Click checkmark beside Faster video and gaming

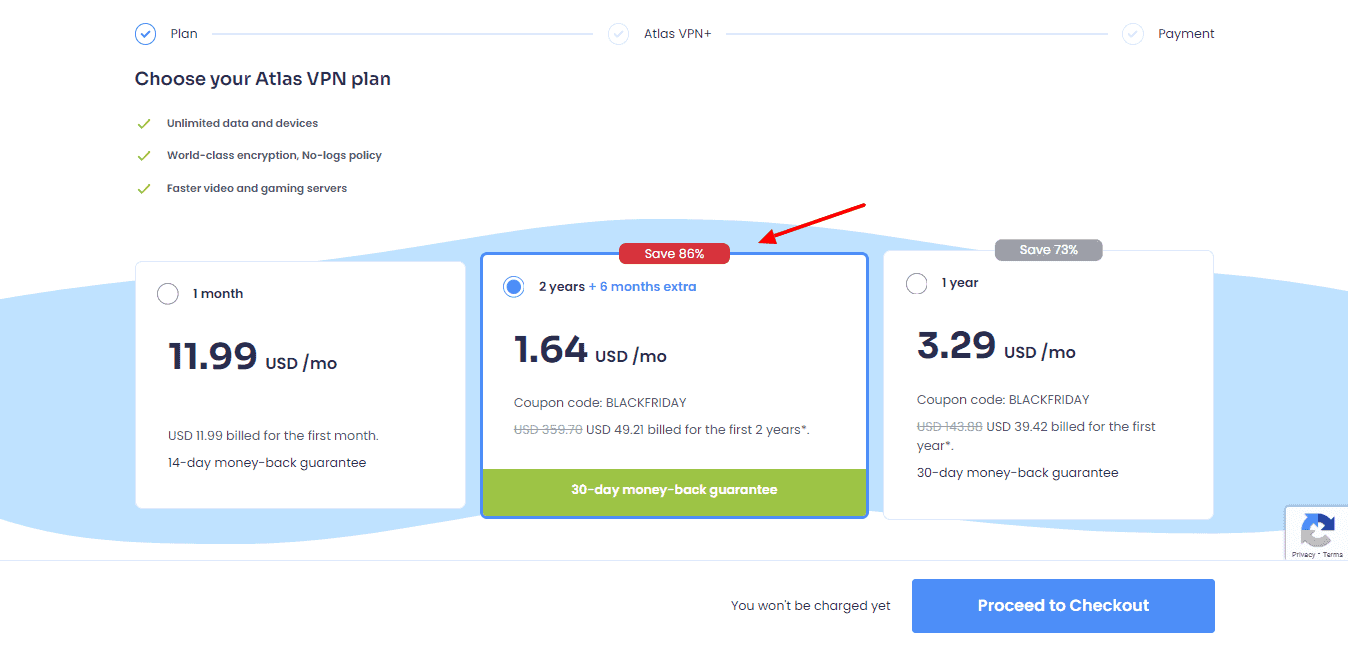(144, 188)
